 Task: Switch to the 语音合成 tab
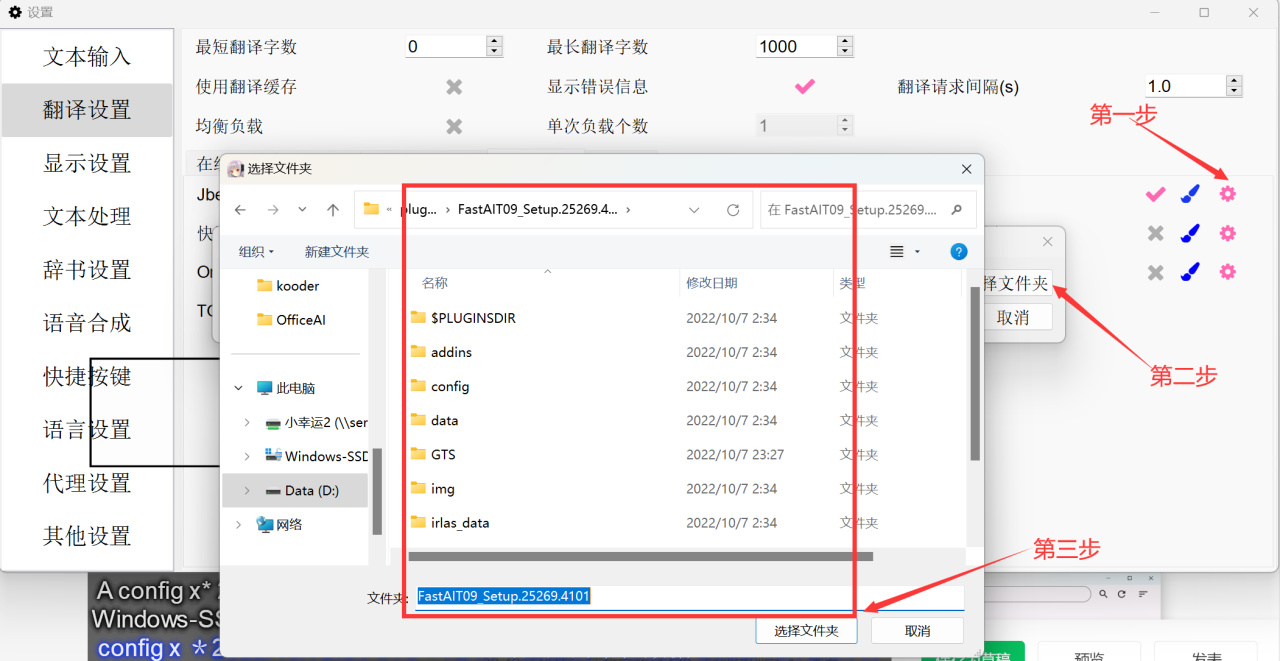87,323
